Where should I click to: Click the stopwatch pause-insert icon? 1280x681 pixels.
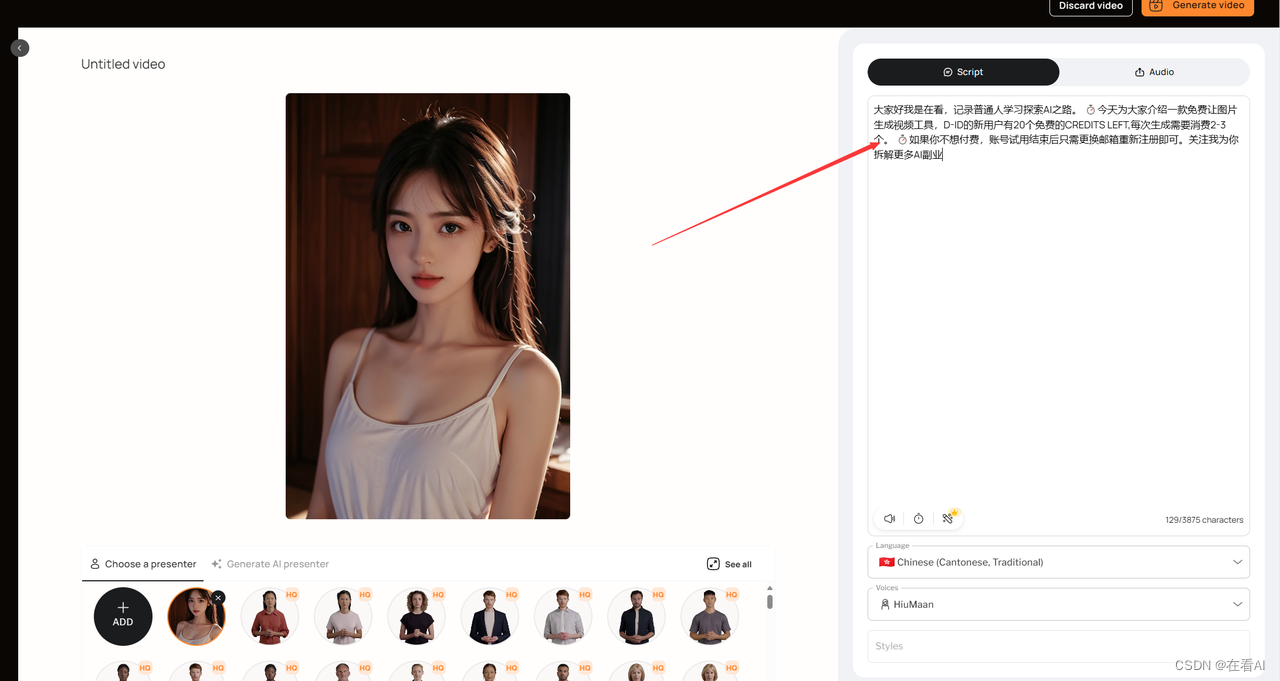click(918, 519)
